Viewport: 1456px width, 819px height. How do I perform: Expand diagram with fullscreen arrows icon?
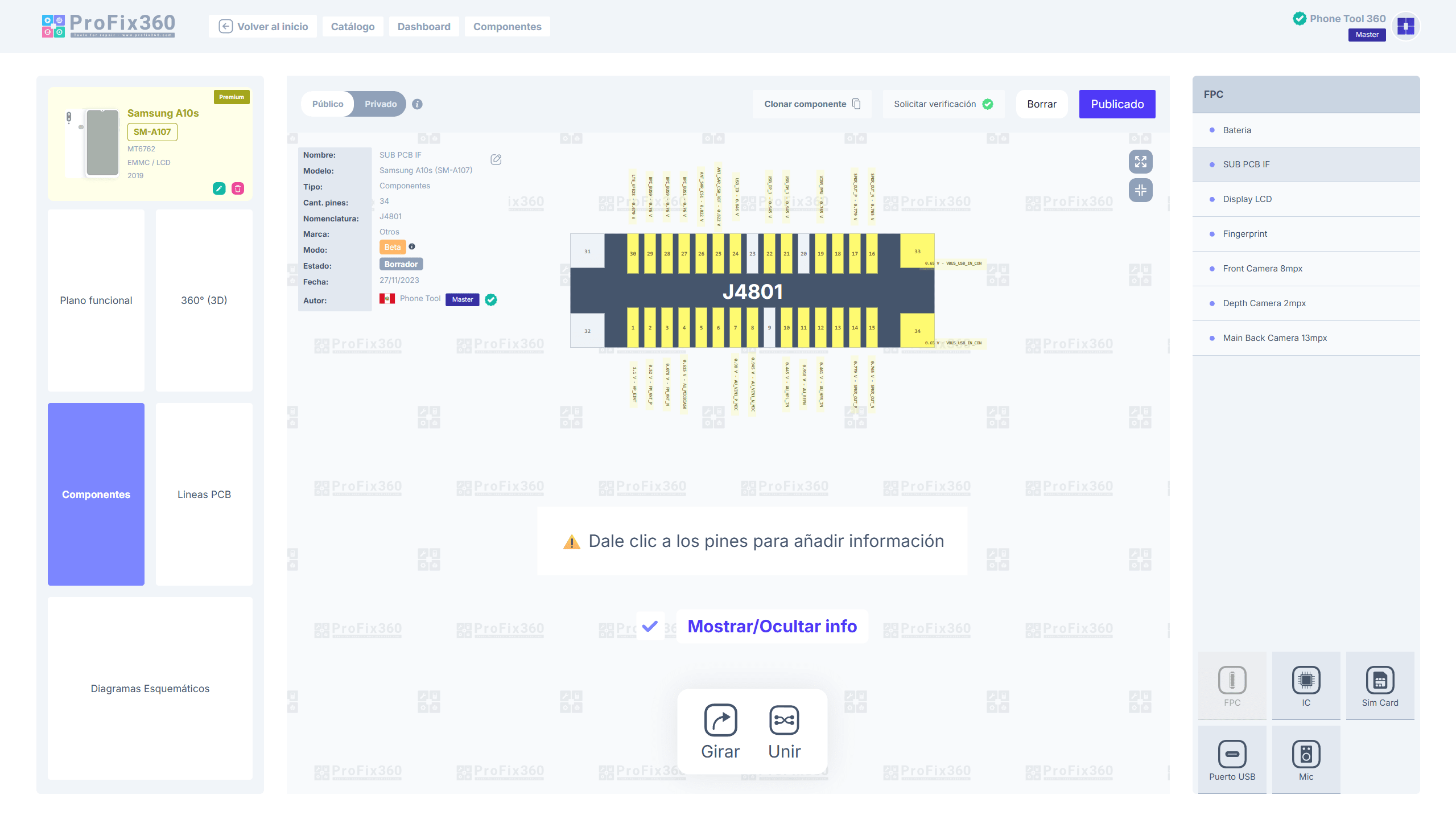[1140, 162]
